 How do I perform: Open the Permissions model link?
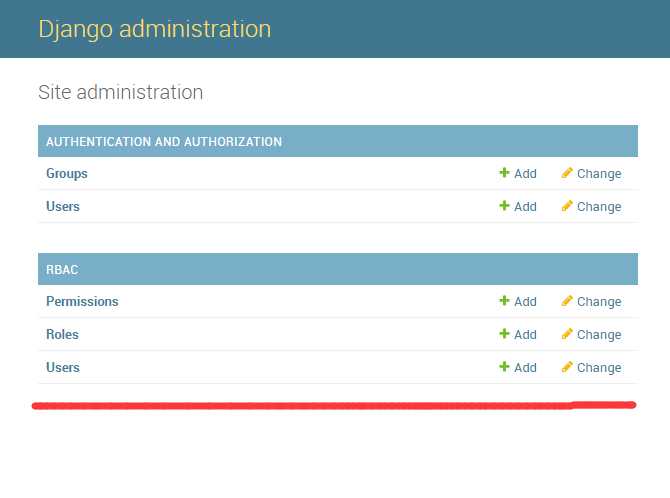point(82,301)
